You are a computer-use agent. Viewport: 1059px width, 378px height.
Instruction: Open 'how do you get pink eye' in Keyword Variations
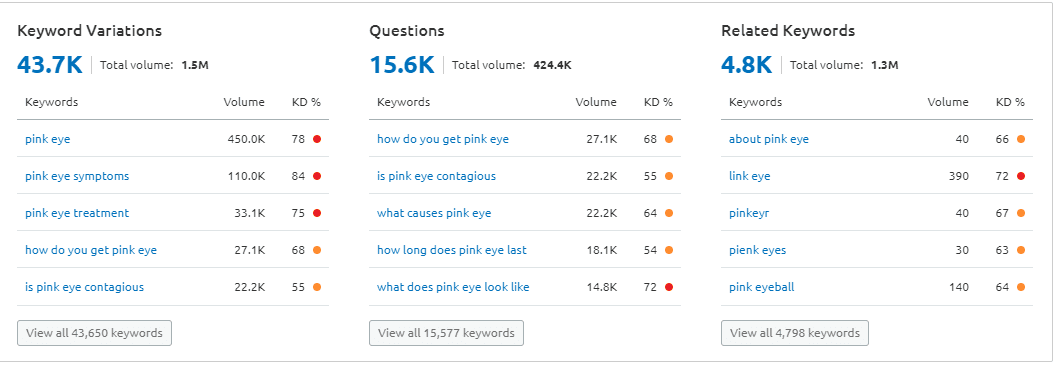[x=91, y=250]
